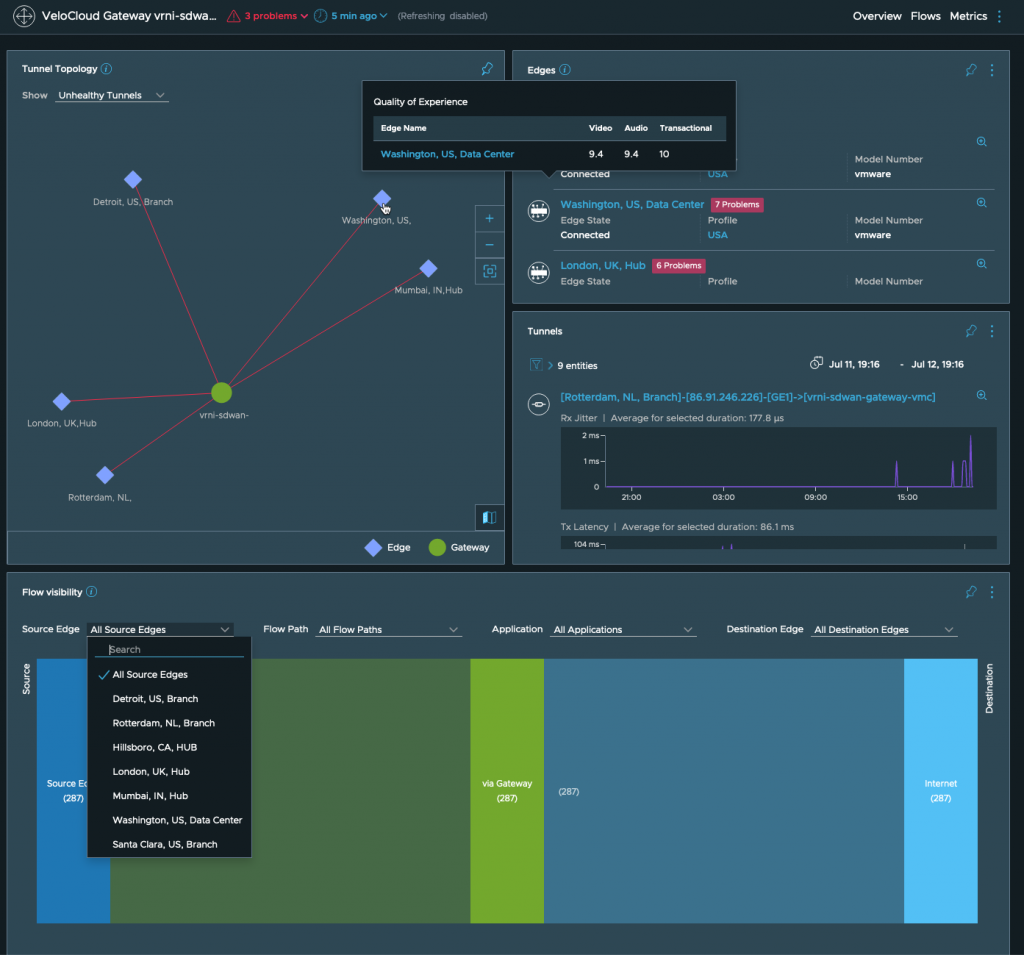Click the via Gateway flow bar

tap(507, 790)
